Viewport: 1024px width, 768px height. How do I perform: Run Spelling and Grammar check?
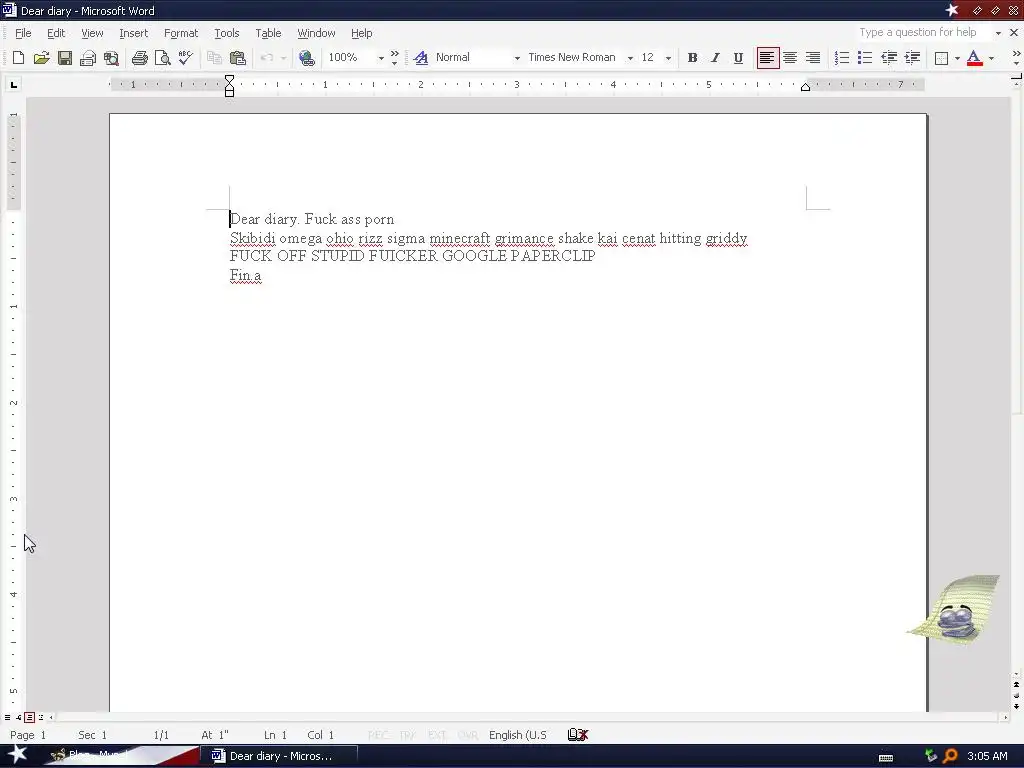(185, 58)
